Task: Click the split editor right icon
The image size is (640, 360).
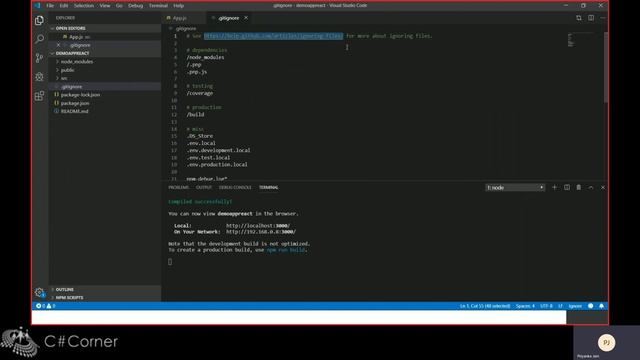Action: tap(591, 18)
